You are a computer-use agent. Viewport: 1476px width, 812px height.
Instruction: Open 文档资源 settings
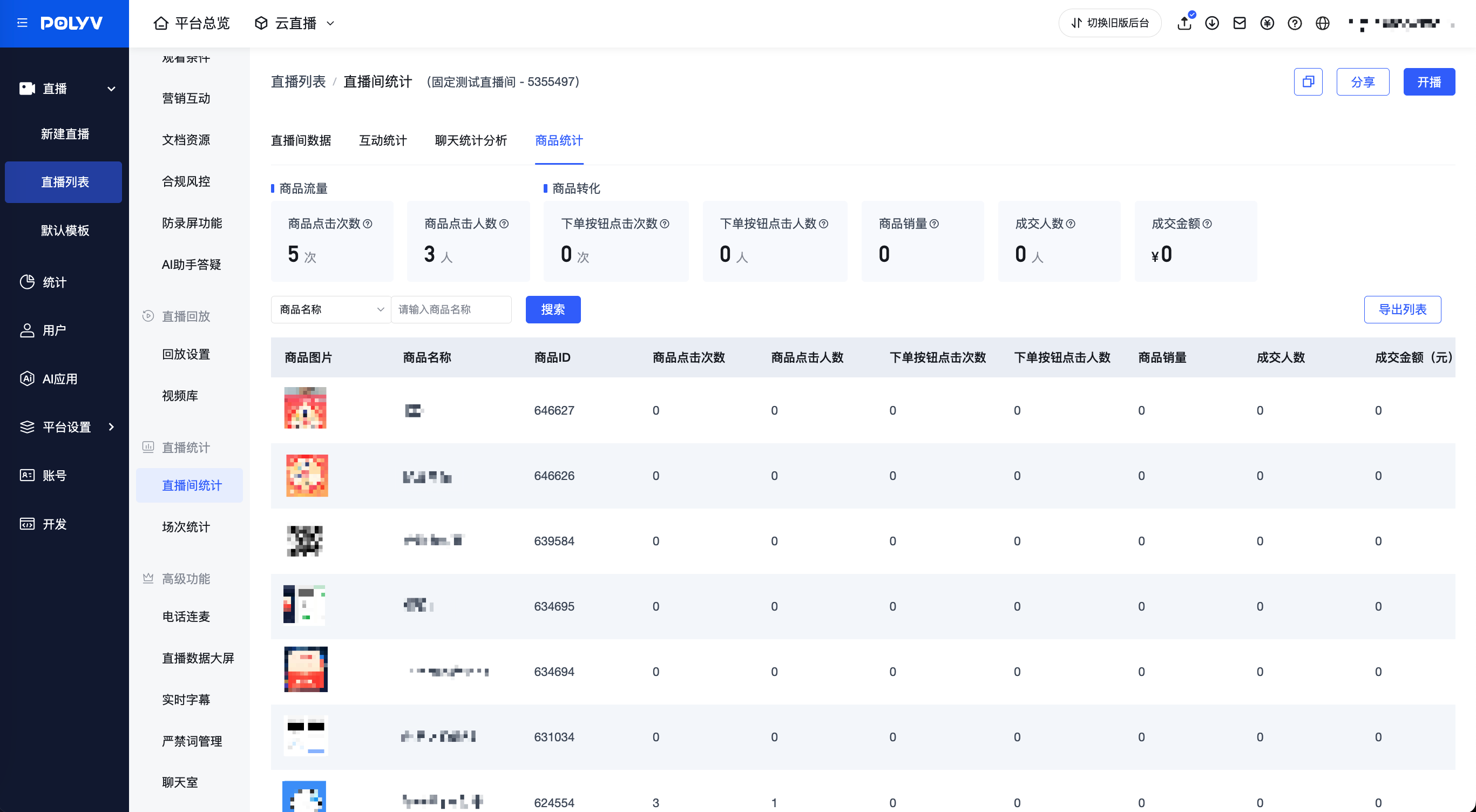[x=186, y=140]
